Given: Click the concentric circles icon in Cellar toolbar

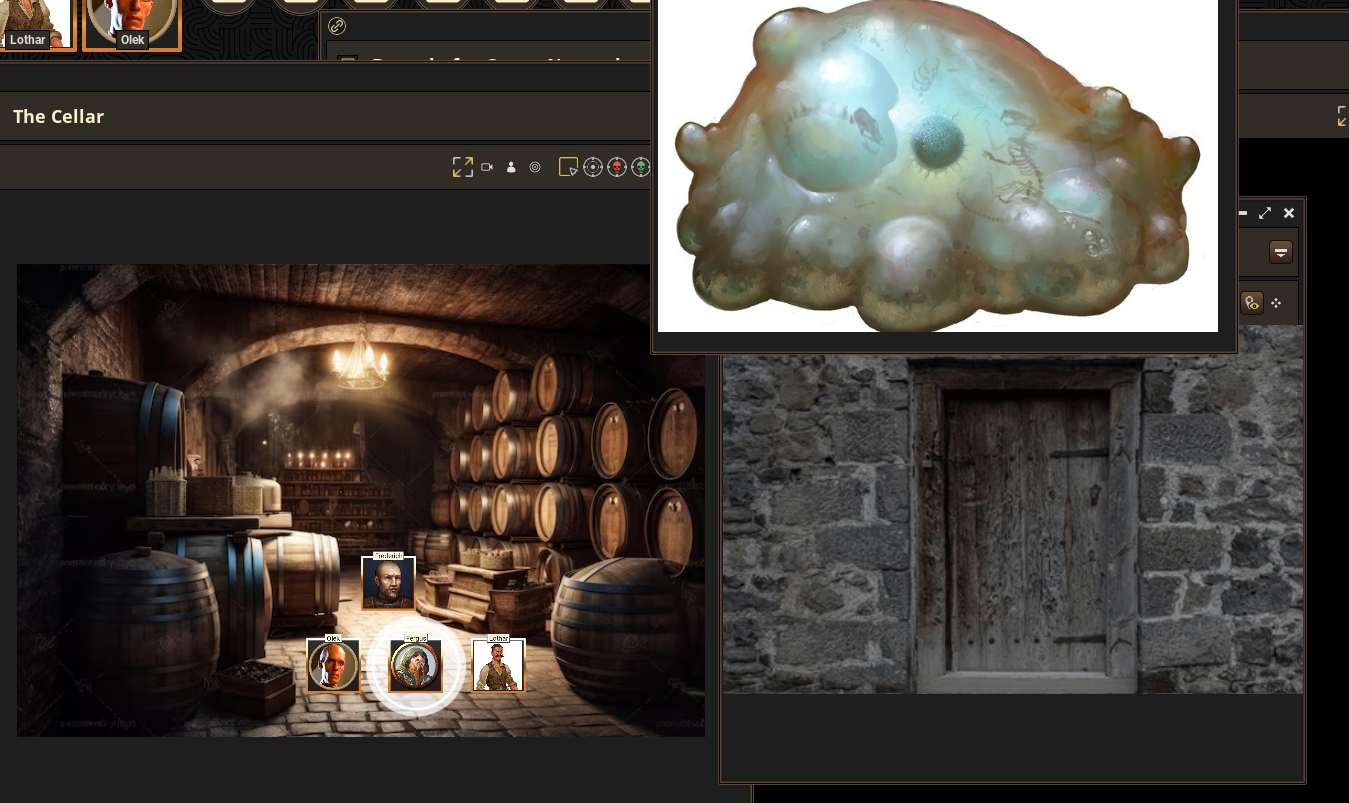Looking at the screenshot, I should (x=535, y=167).
